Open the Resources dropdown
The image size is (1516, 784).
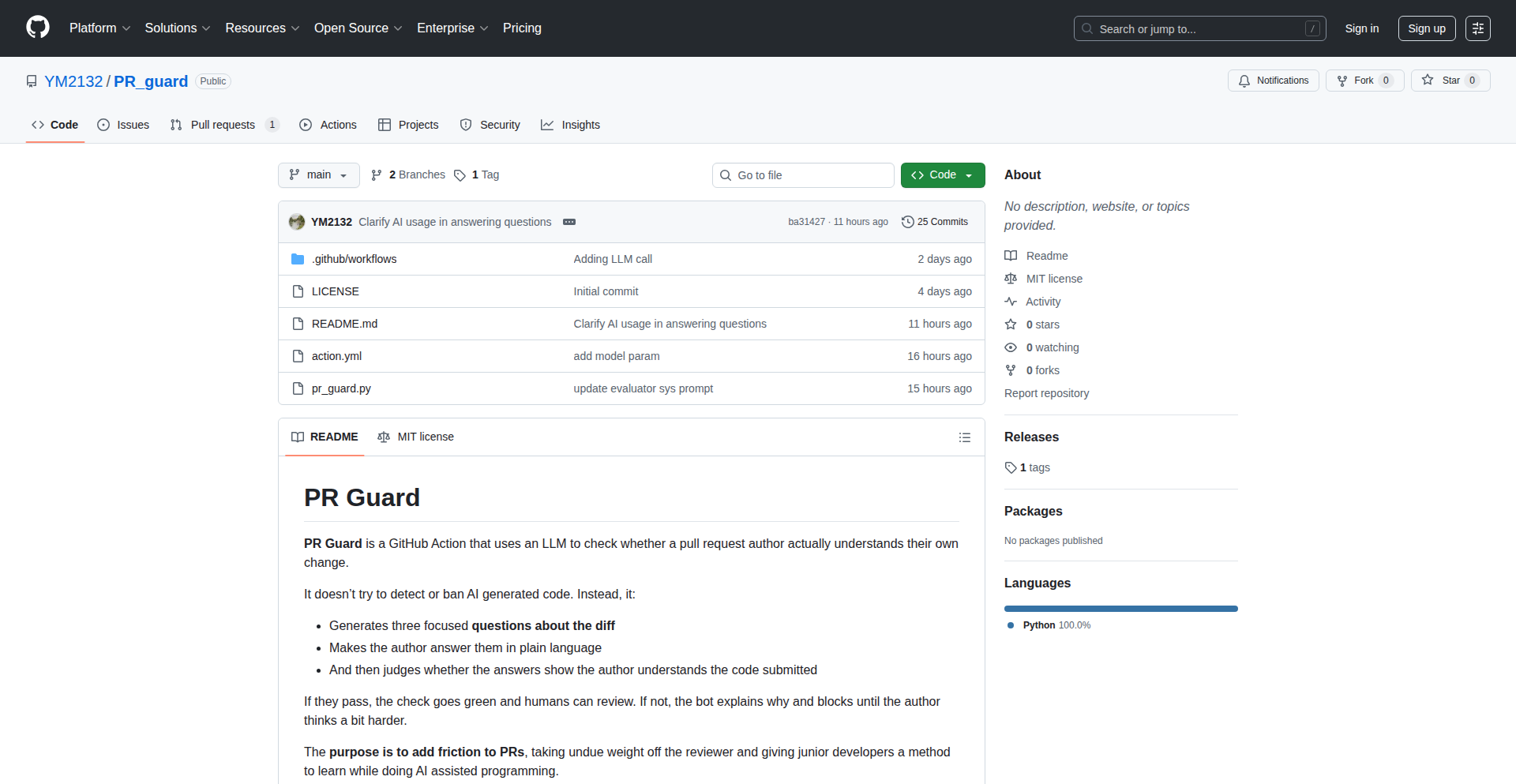pyautogui.click(x=262, y=28)
